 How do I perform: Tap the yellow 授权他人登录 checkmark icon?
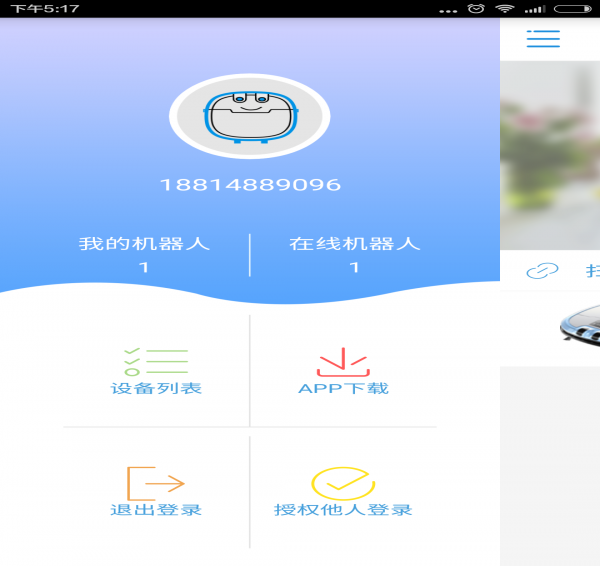click(343, 483)
